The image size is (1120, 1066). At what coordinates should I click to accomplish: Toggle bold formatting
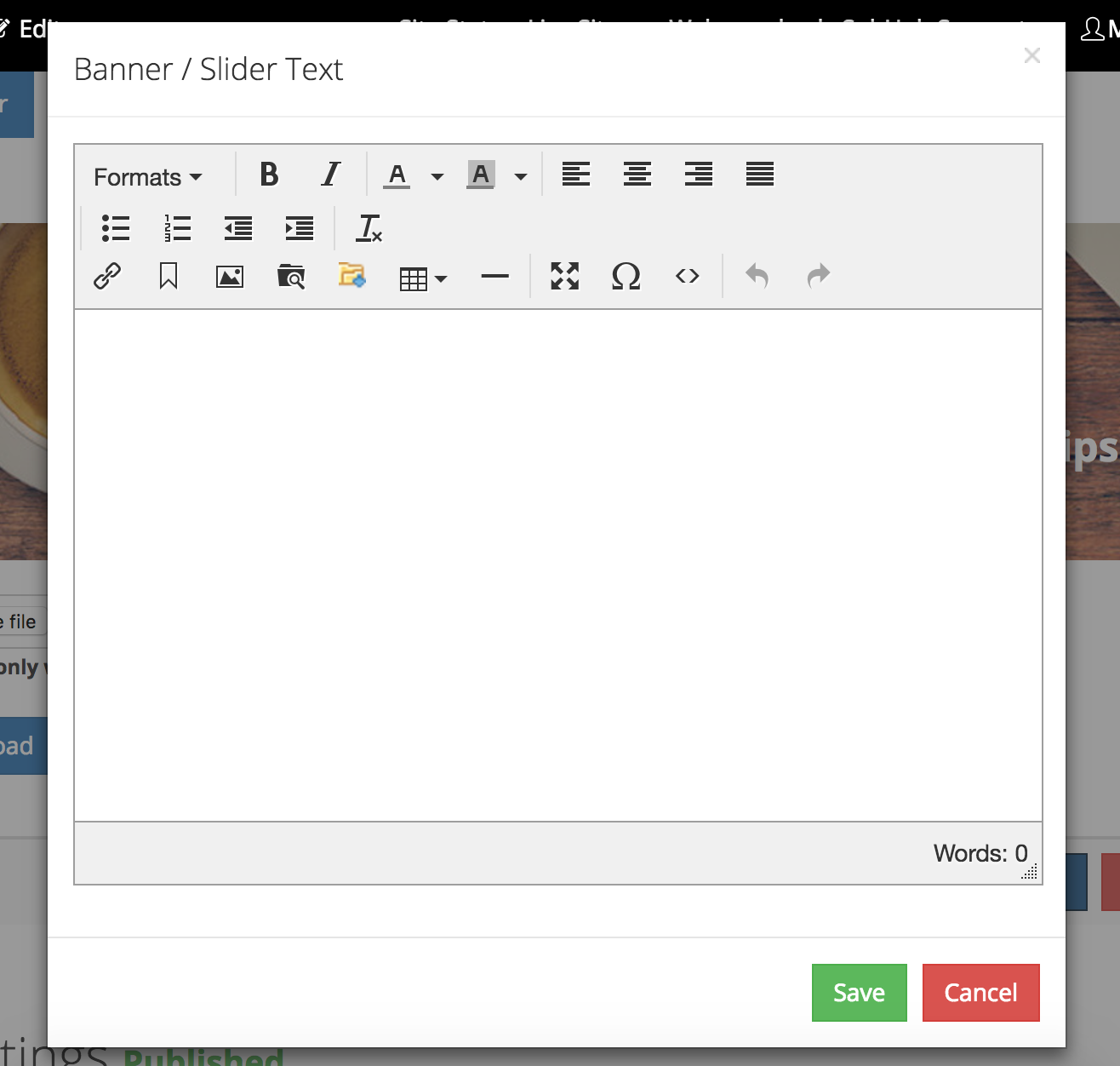tap(270, 175)
